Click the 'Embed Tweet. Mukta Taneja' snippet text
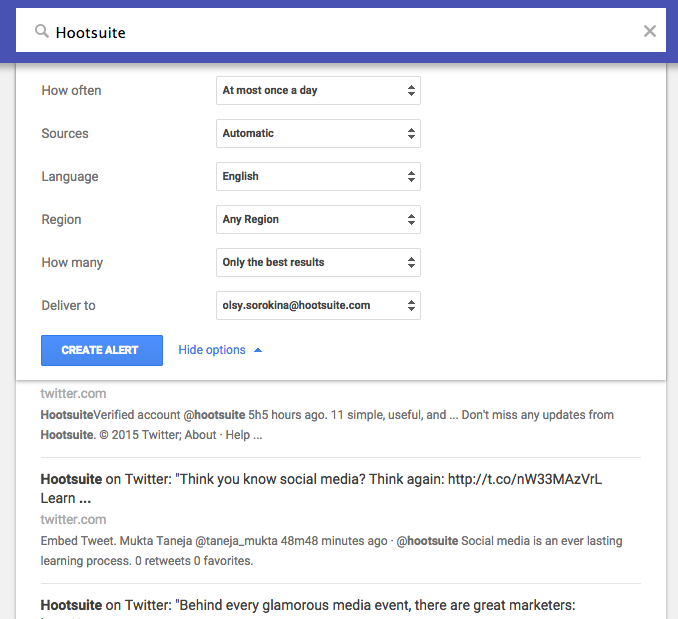The height and width of the screenshot is (619, 678). pyautogui.click(x=331, y=551)
